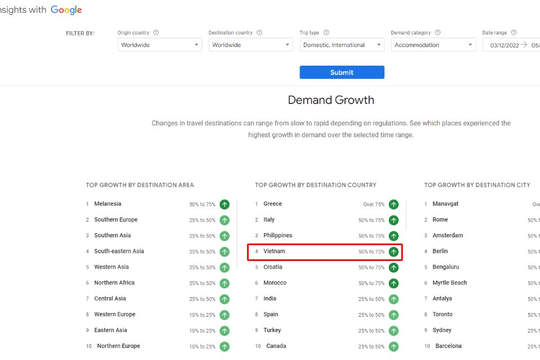
Task: Click the growth arrow icon for Philippines
Action: pyautogui.click(x=394, y=236)
